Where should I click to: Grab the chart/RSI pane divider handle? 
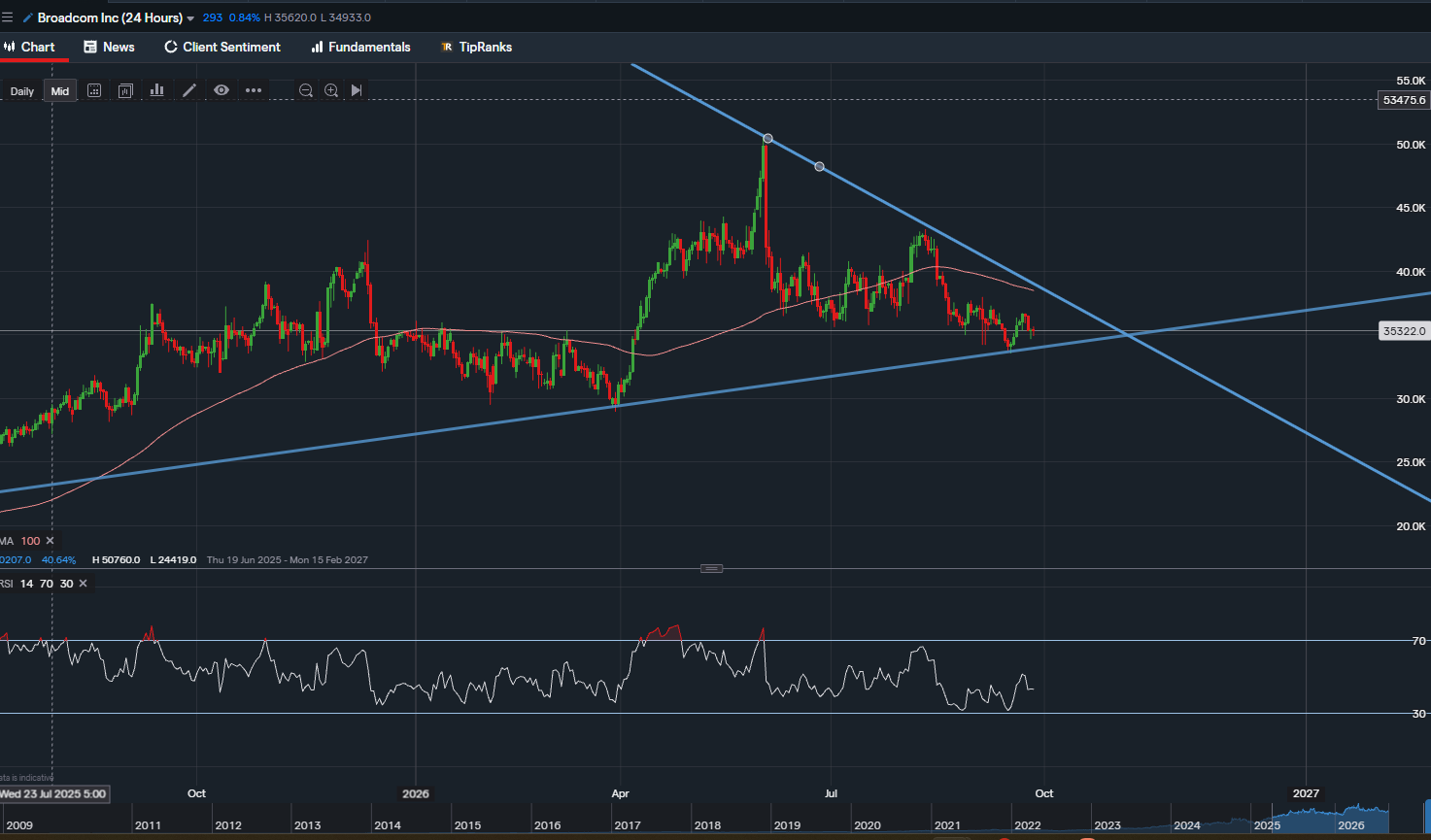tap(711, 568)
